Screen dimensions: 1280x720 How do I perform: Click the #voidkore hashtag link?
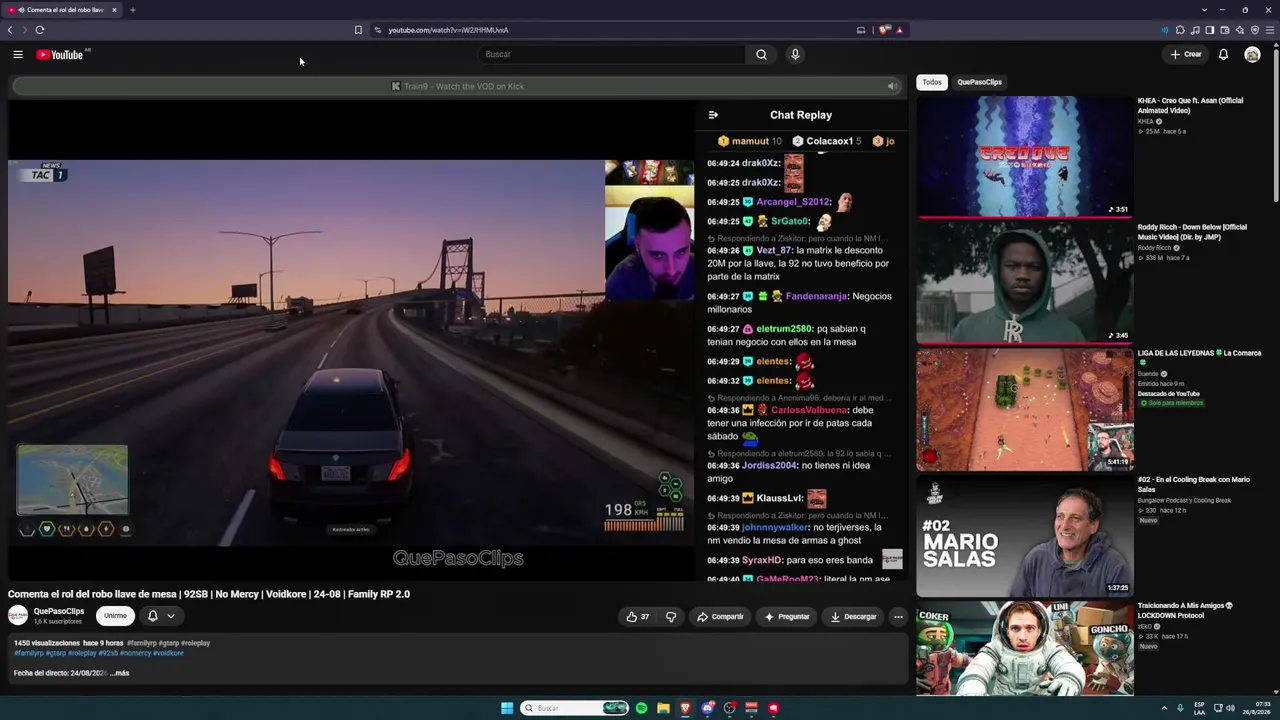pos(168,653)
